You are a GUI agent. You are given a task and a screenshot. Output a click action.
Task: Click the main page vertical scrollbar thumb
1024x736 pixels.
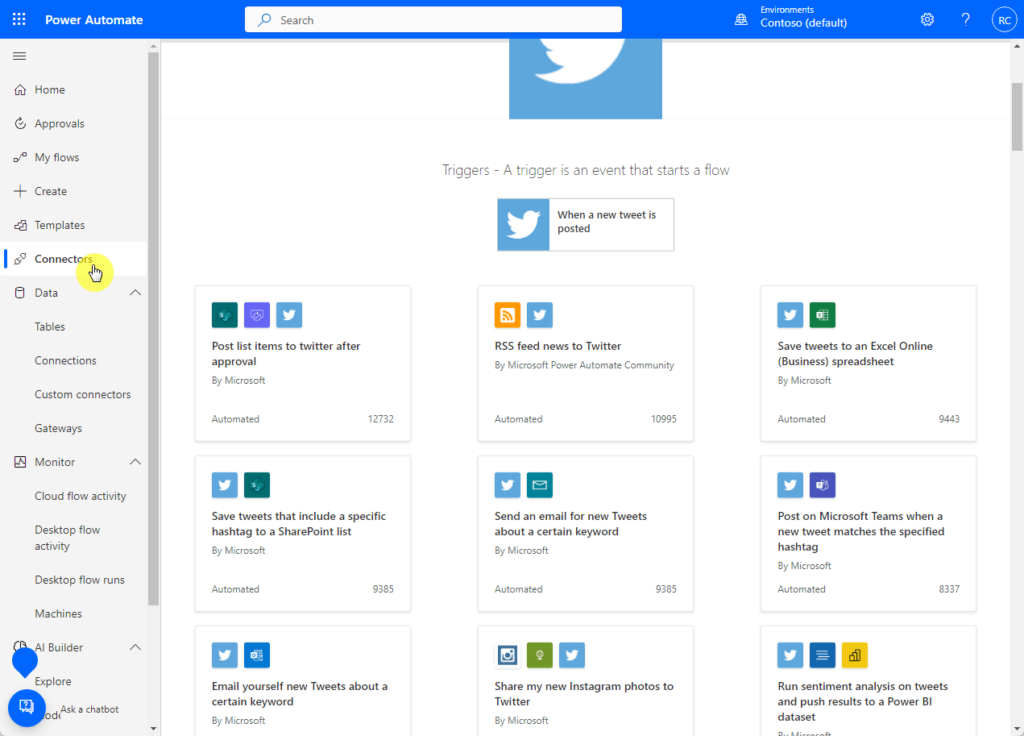1017,117
